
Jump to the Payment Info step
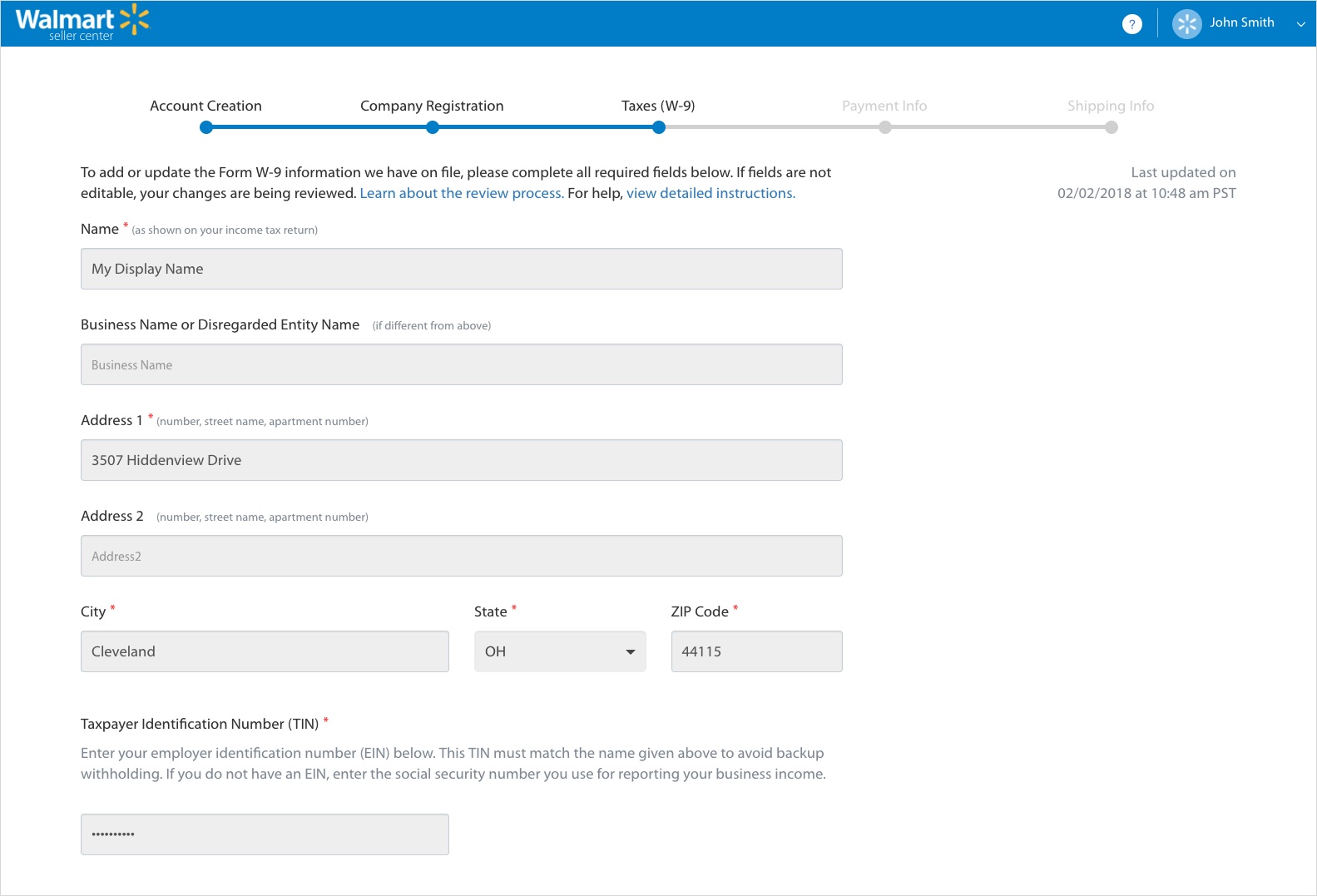click(x=884, y=106)
